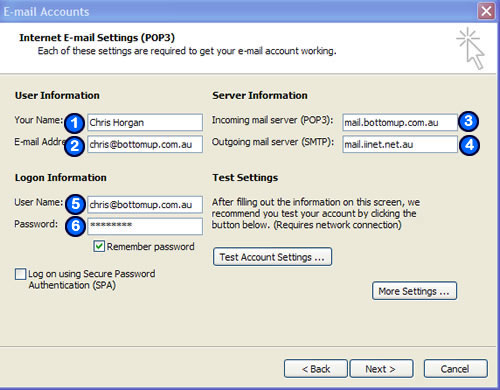Click the User Name field under Logon Information
Image resolution: width=500 pixels, height=390 pixels.
point(145,204)
